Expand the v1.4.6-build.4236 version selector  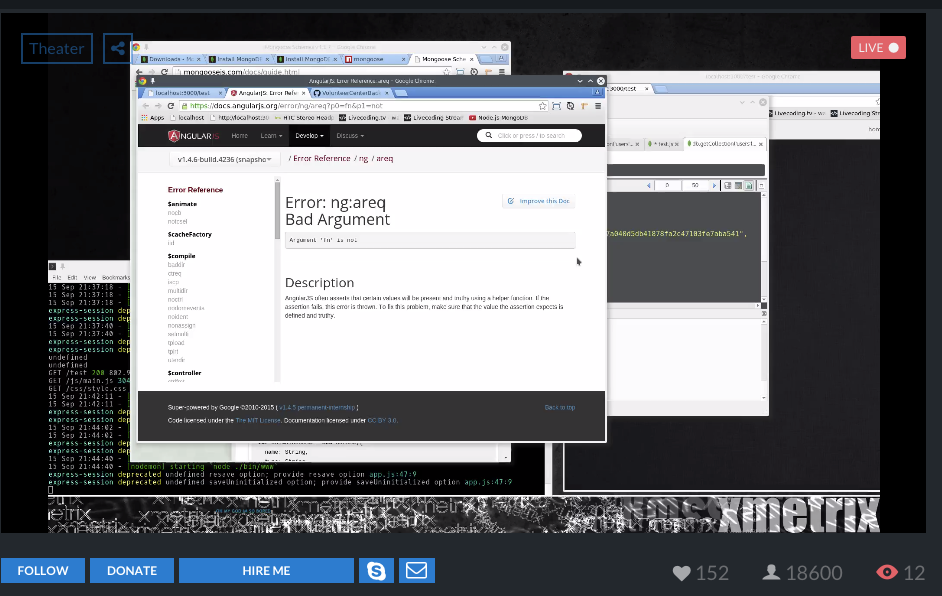224,159
